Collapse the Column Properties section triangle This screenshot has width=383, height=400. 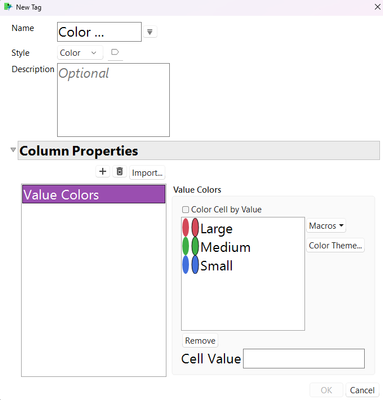point(13,150)
